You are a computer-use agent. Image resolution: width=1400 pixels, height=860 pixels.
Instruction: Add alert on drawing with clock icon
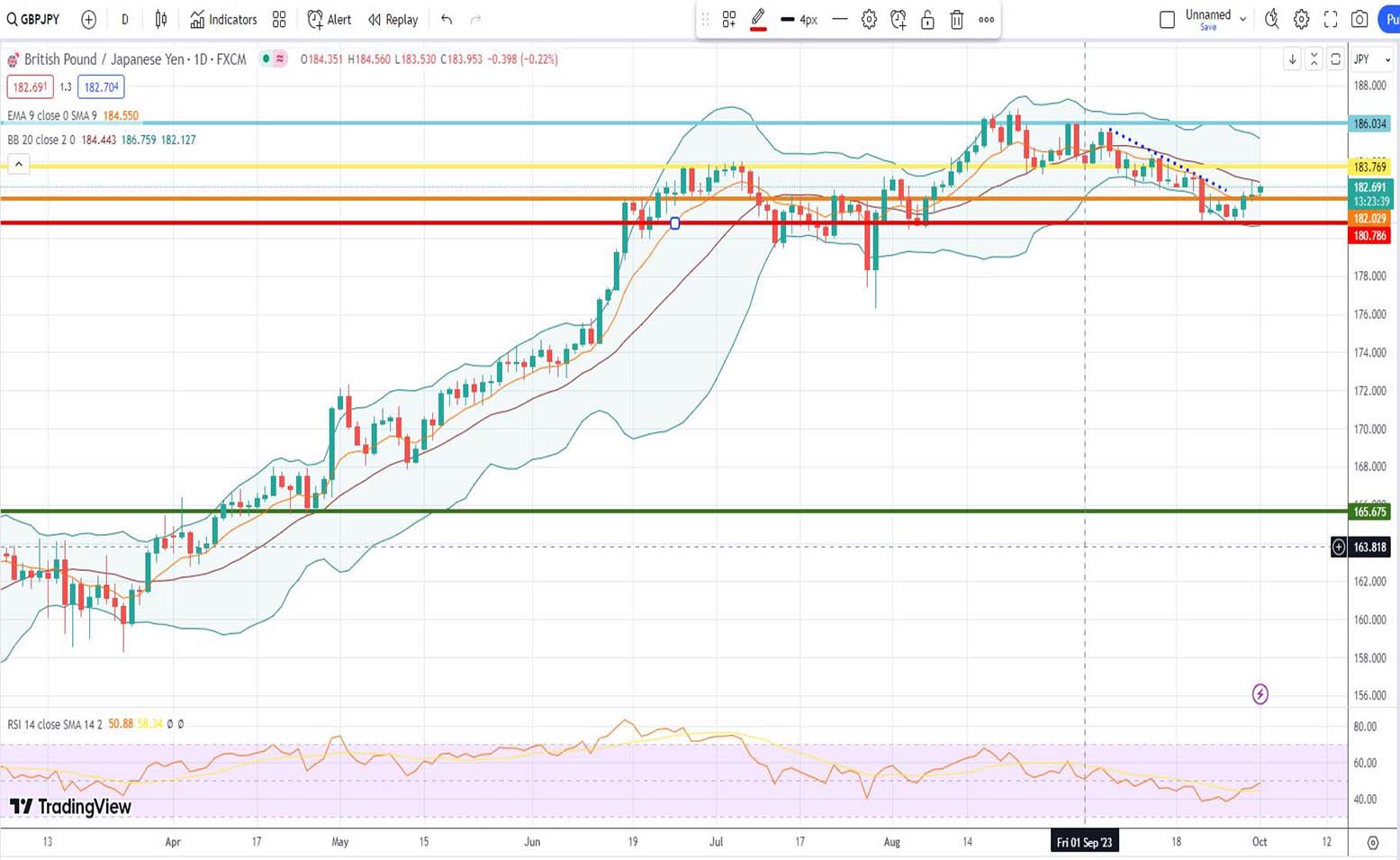898,19
